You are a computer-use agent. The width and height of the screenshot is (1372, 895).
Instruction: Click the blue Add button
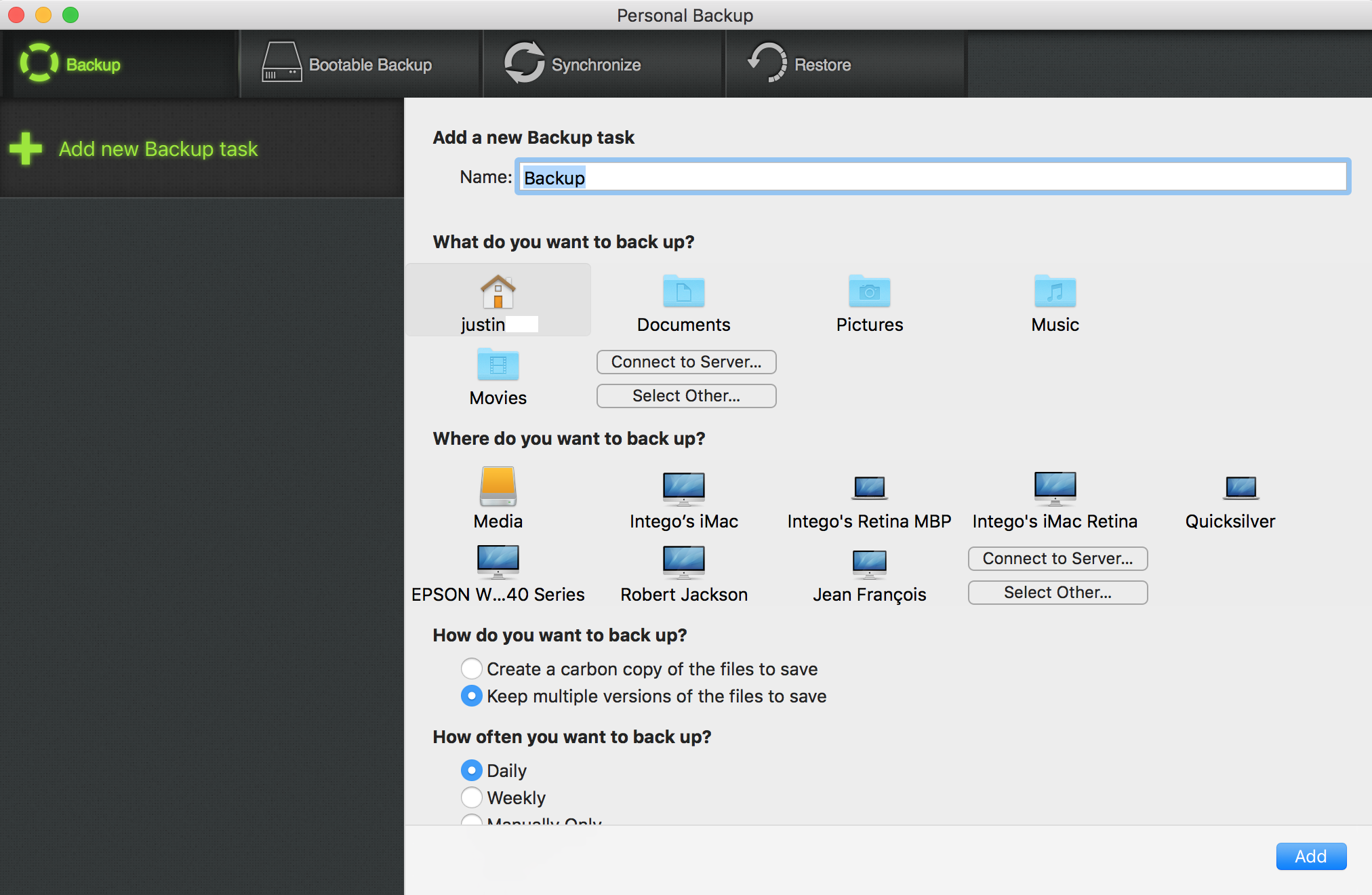point(1311,856)
